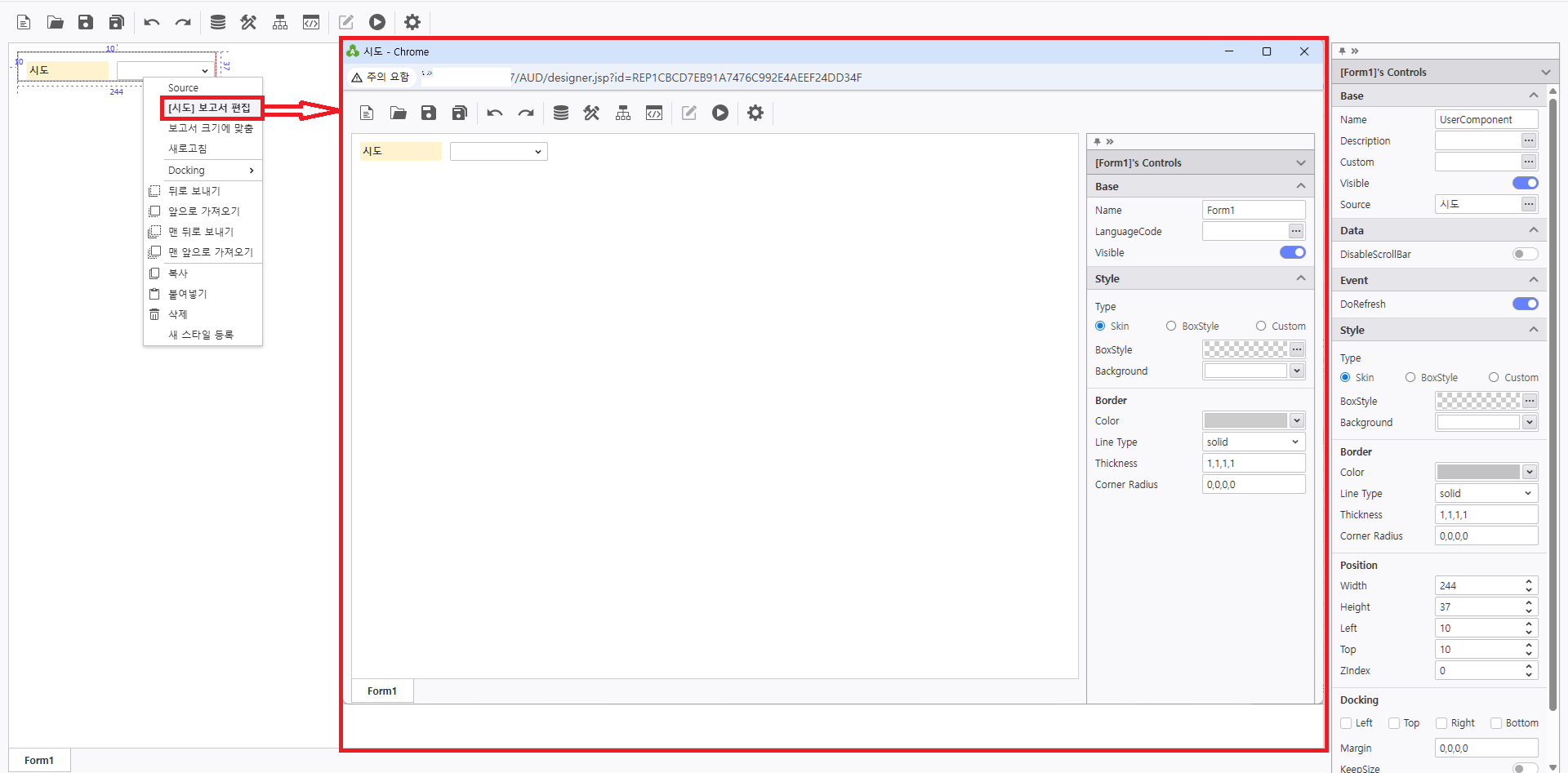Collapse Data section in right panel
1568x773 pixels.
1534,230
